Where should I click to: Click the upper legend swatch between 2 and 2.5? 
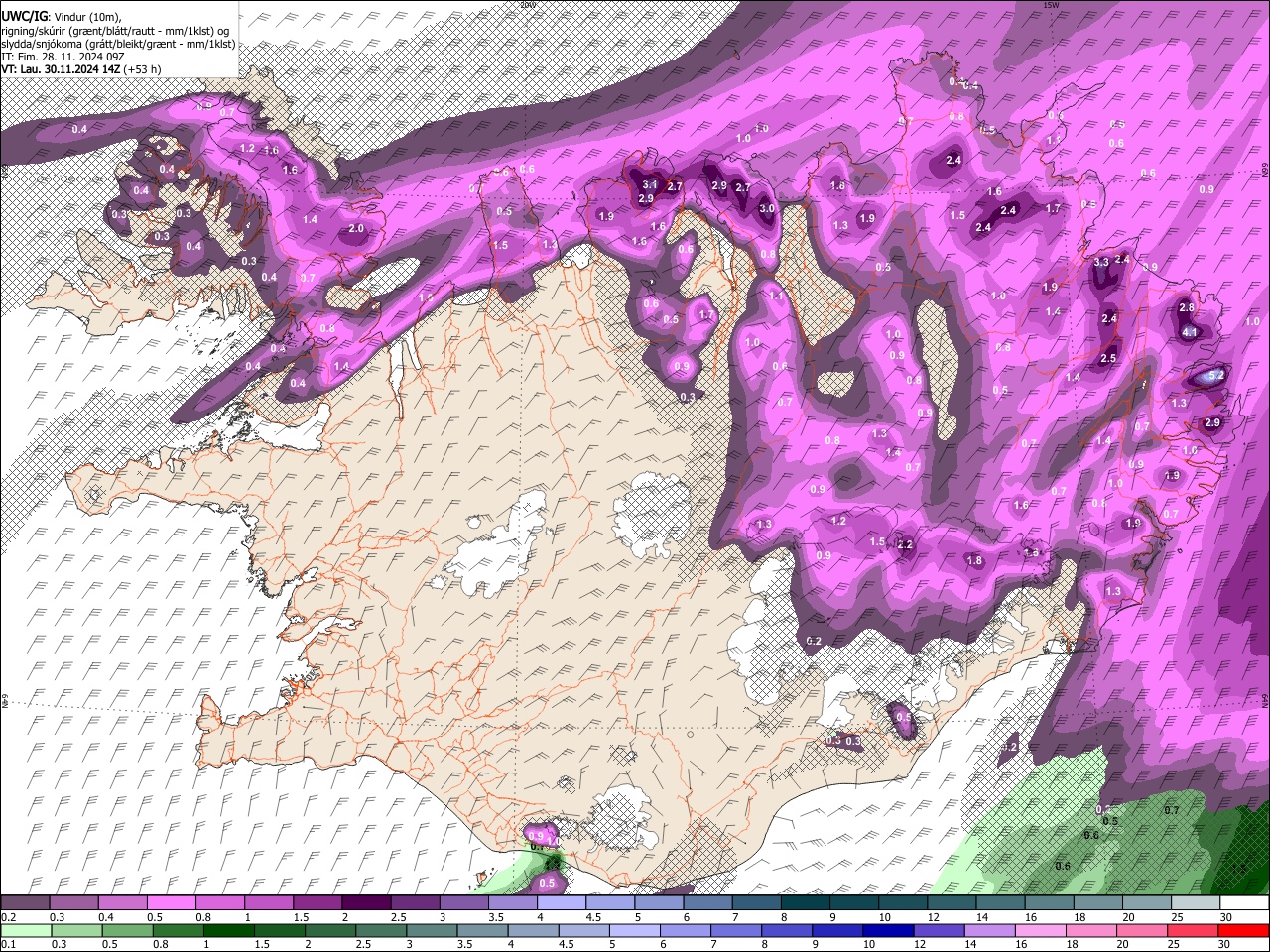[x=366, y=902]
